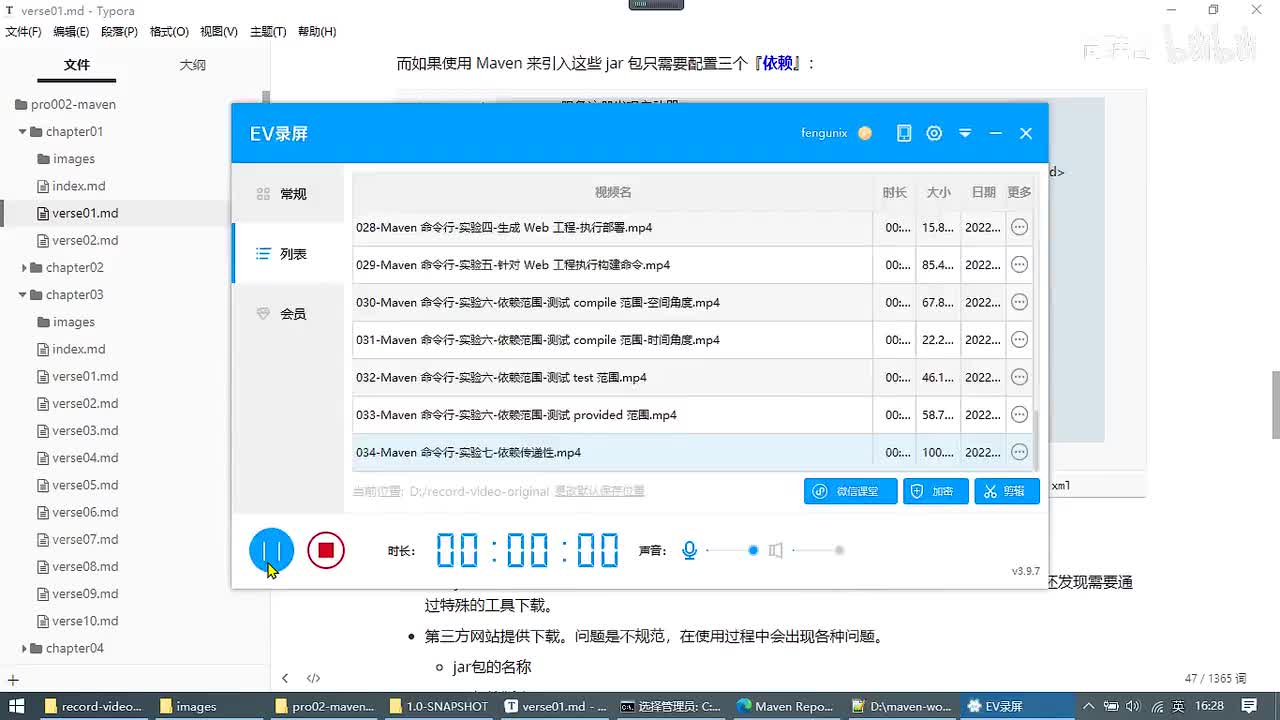Open the 帮助(H) menu in Typora
This screenshot has height=720, width=1280.
[x=316, y=31]
